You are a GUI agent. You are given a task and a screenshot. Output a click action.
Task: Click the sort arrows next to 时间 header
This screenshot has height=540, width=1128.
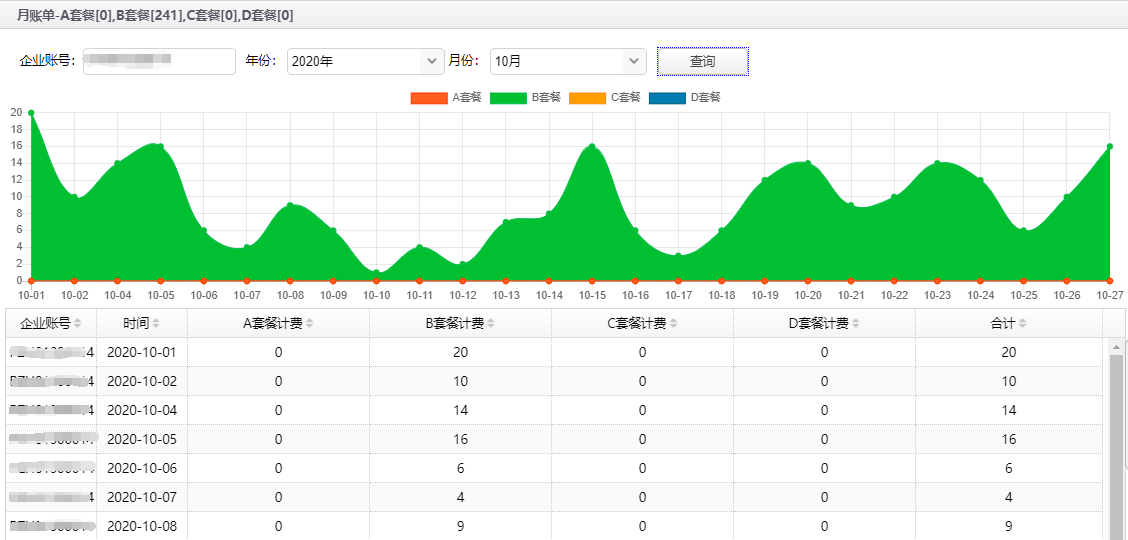click(x=155, y=323)
